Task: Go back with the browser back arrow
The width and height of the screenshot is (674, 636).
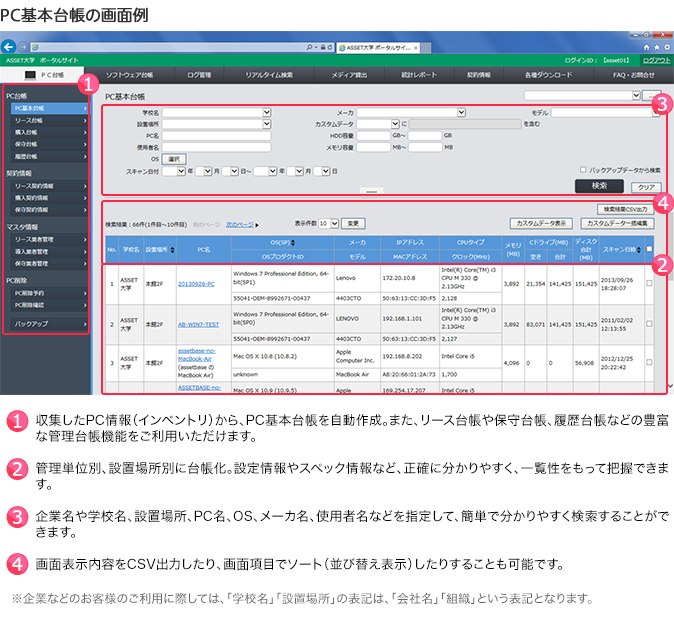Action: (9, 46)
